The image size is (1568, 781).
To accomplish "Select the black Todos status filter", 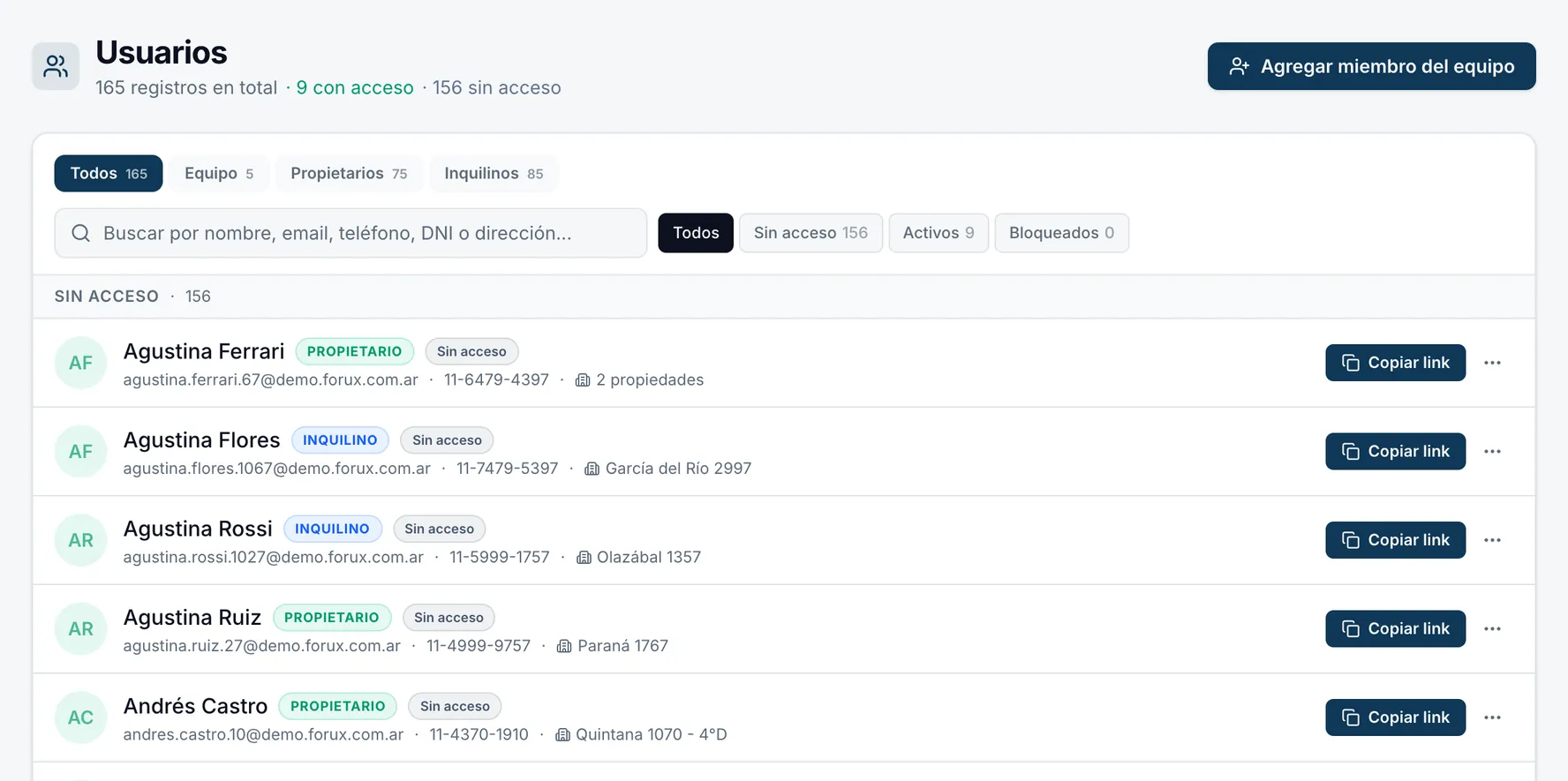I will (696, 233).
